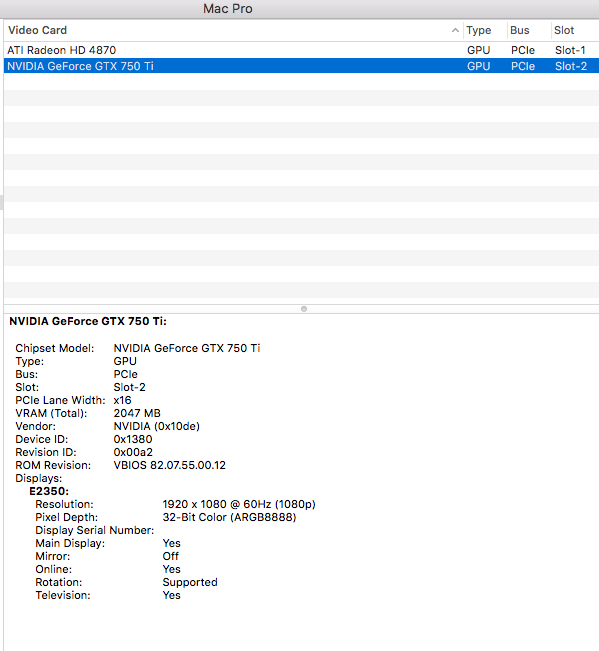Screen dimensions: 599x651
Task: Click the Display Serial Number label
Action: 95,530
